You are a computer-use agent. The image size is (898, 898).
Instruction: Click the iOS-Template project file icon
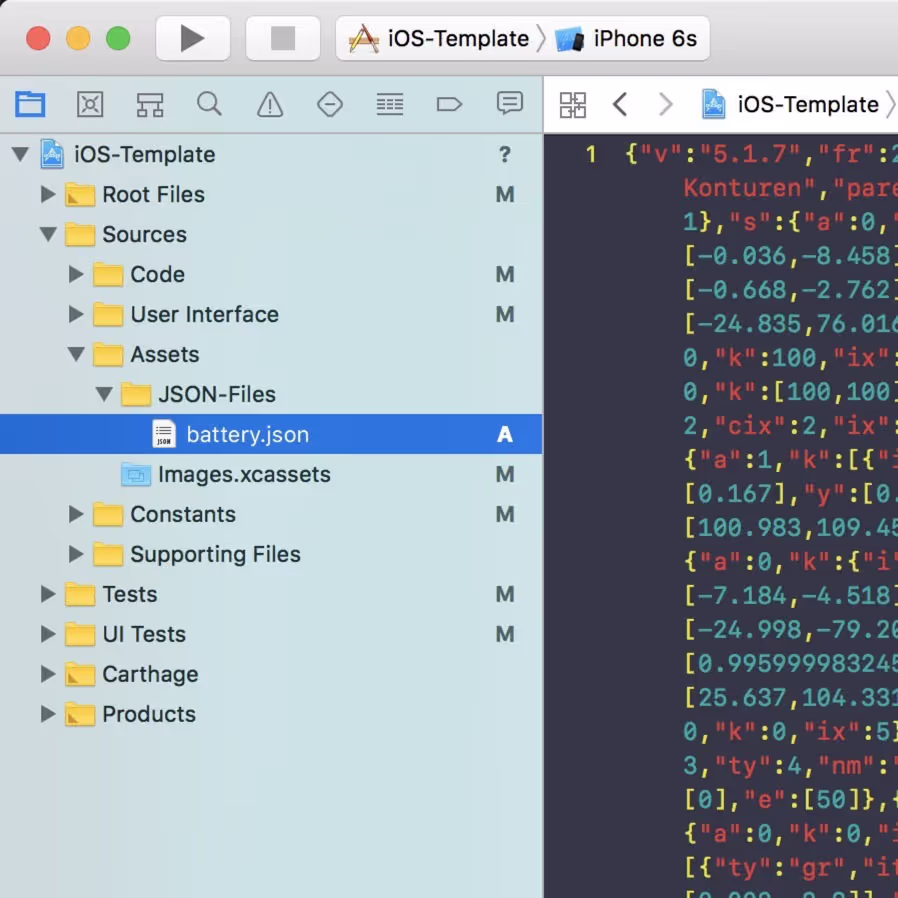pyautogui.click(x=52, y=154)
